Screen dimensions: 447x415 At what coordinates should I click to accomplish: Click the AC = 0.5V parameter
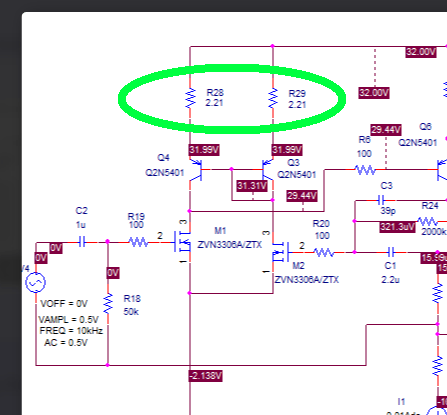pyautogui.click(x=66, y=343)
